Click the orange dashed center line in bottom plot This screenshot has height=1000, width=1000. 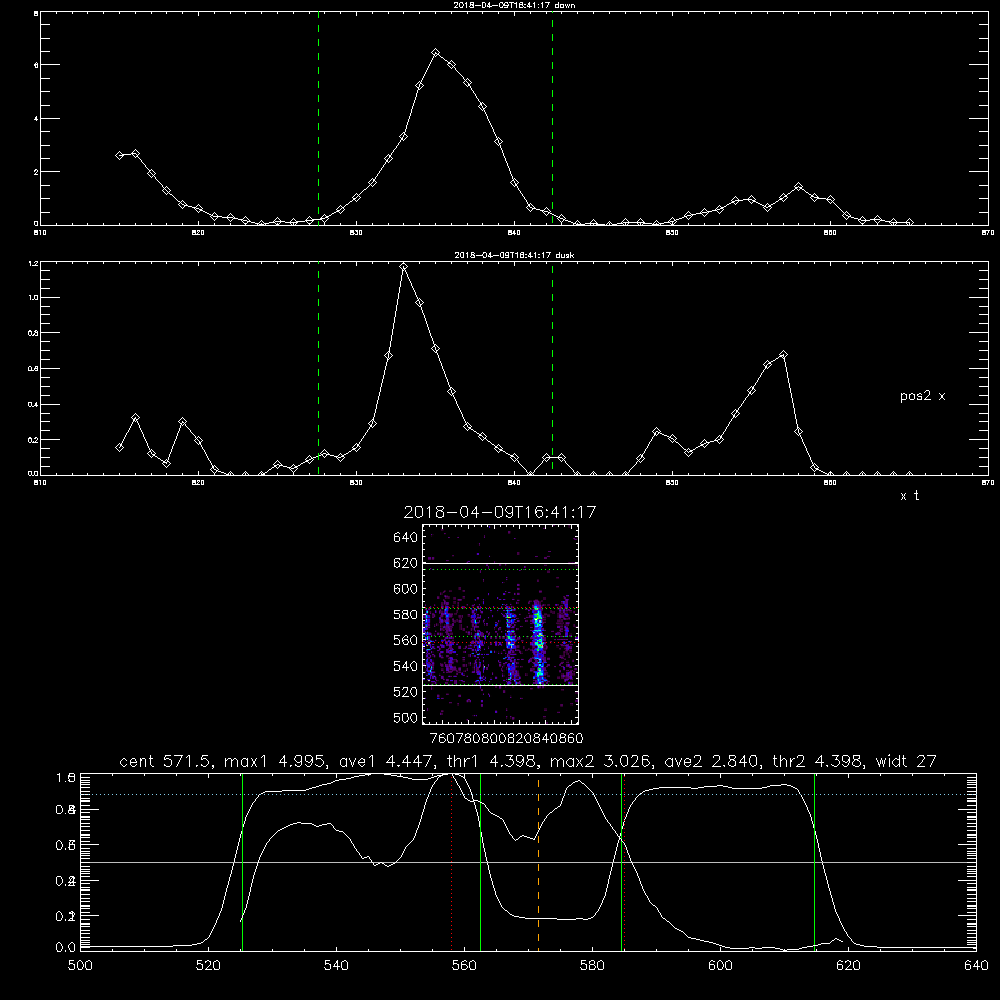click(538, 861)
